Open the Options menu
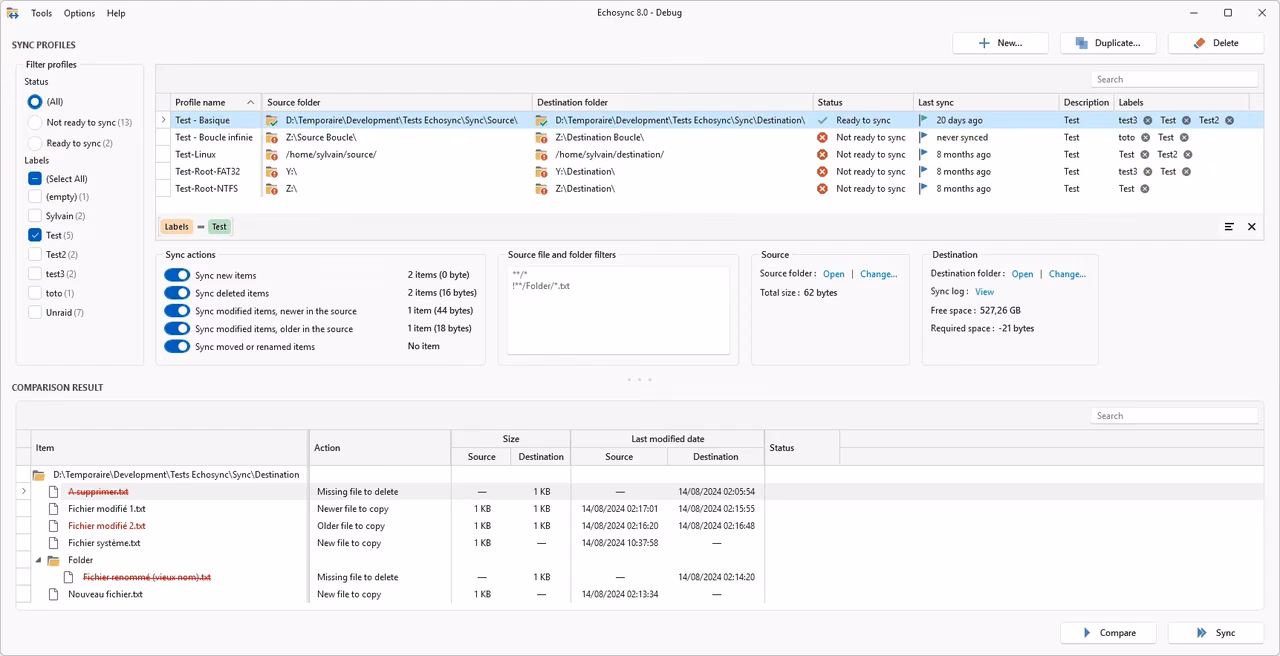This screenshot has height=656, width=1280. coord(79,13)
